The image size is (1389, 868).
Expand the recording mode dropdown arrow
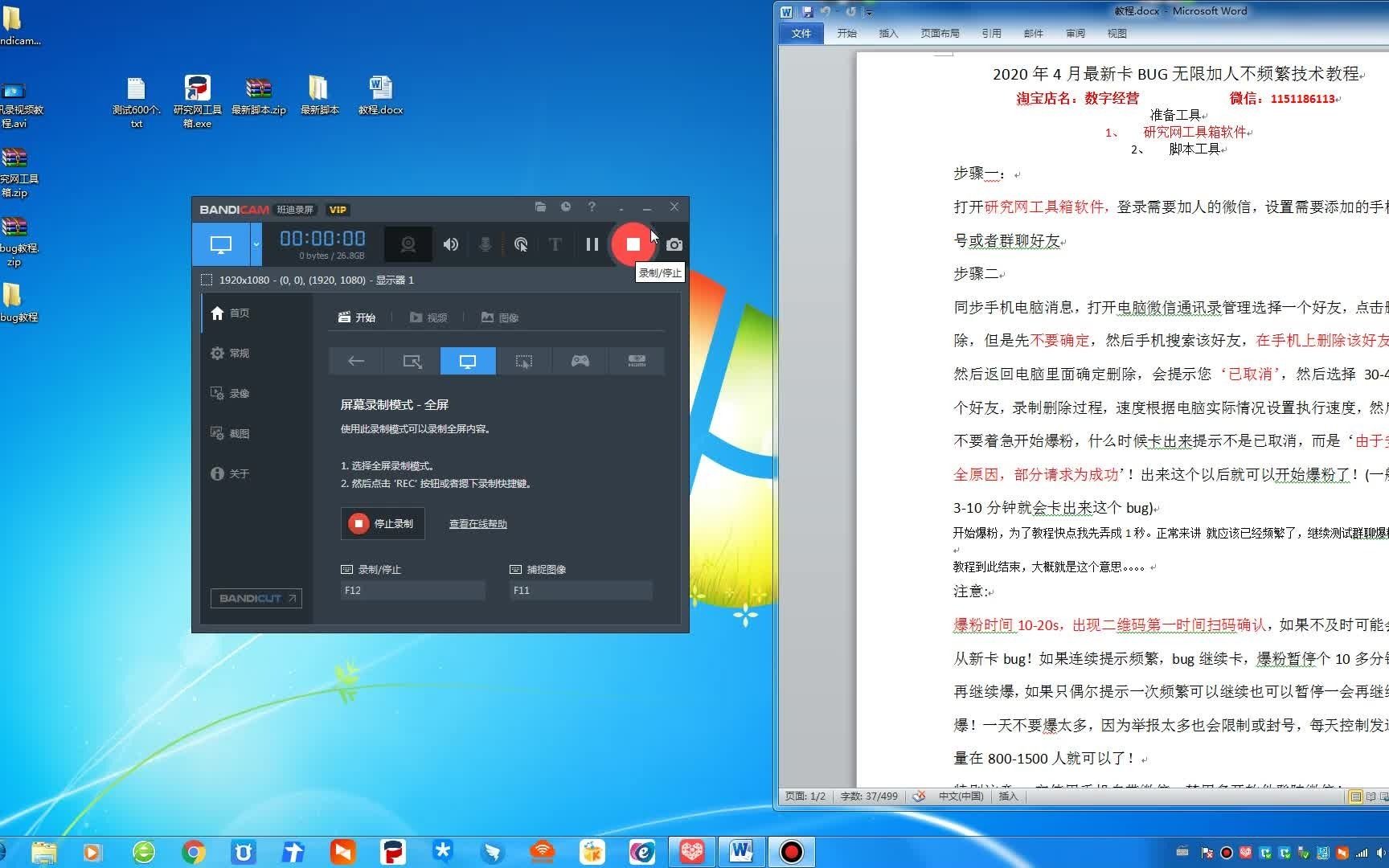tap(256, 244)
